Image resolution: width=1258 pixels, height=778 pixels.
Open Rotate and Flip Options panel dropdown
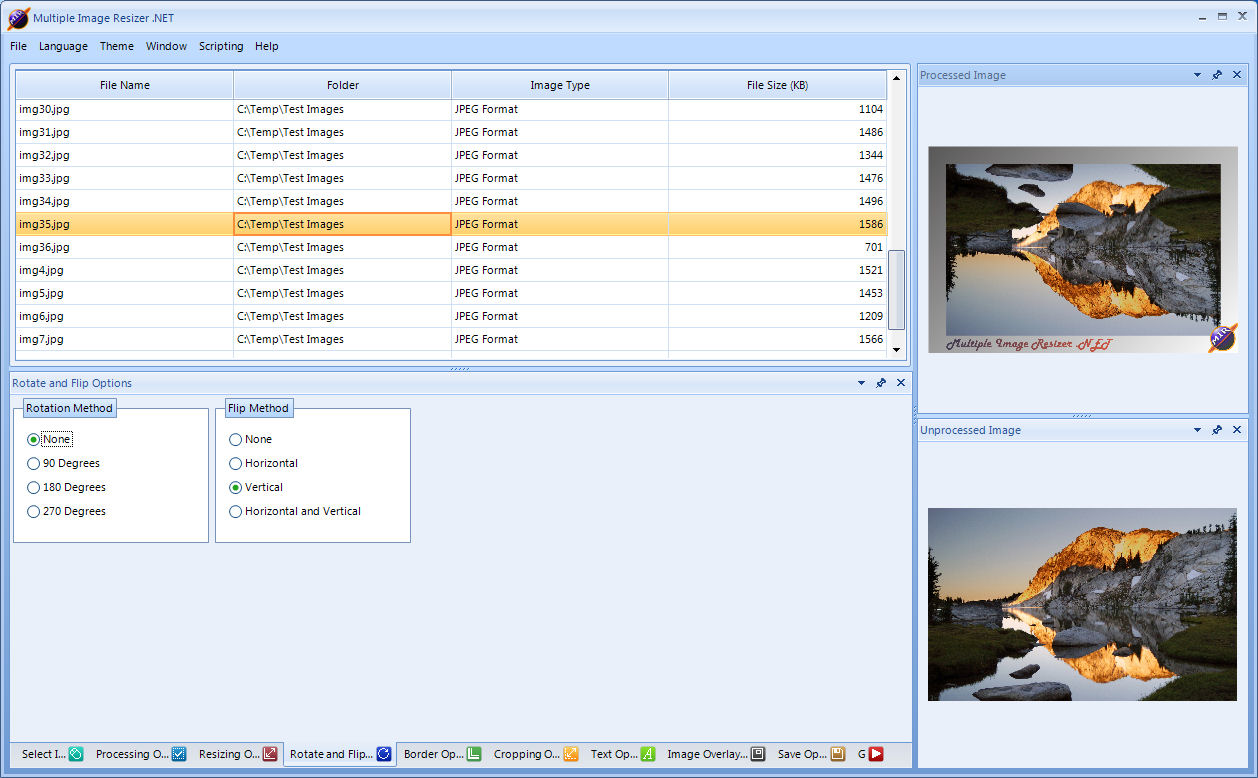861,383
